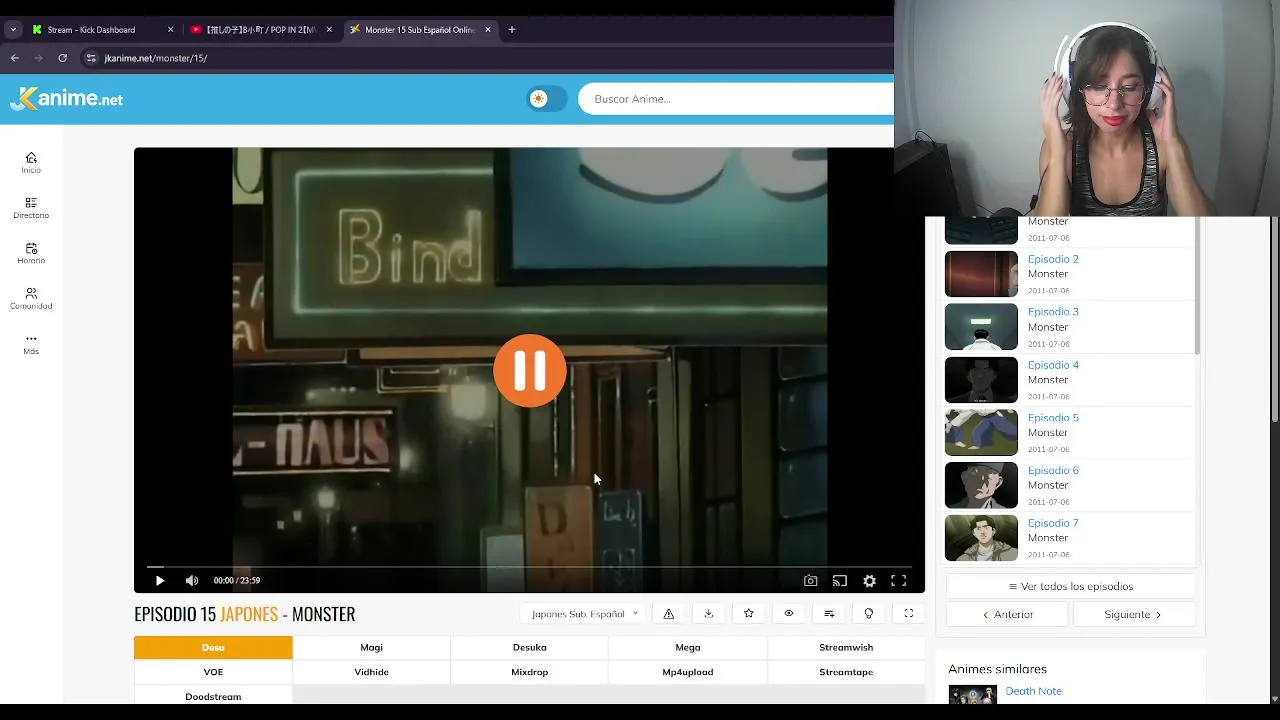The image size is (1280, 720).
Task: Open the Comunidad sidebar icon
Action: (x=31, y=293)
